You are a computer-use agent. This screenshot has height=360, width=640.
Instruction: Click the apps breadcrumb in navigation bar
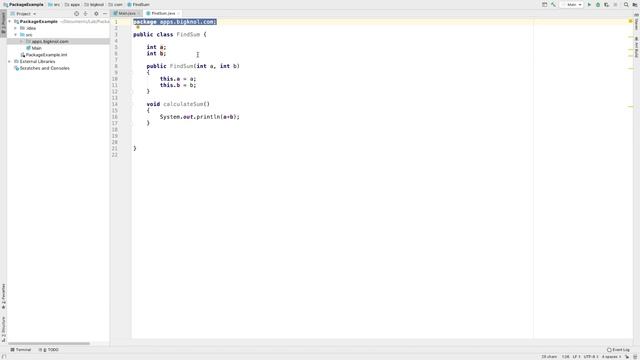tap(72, 4)
